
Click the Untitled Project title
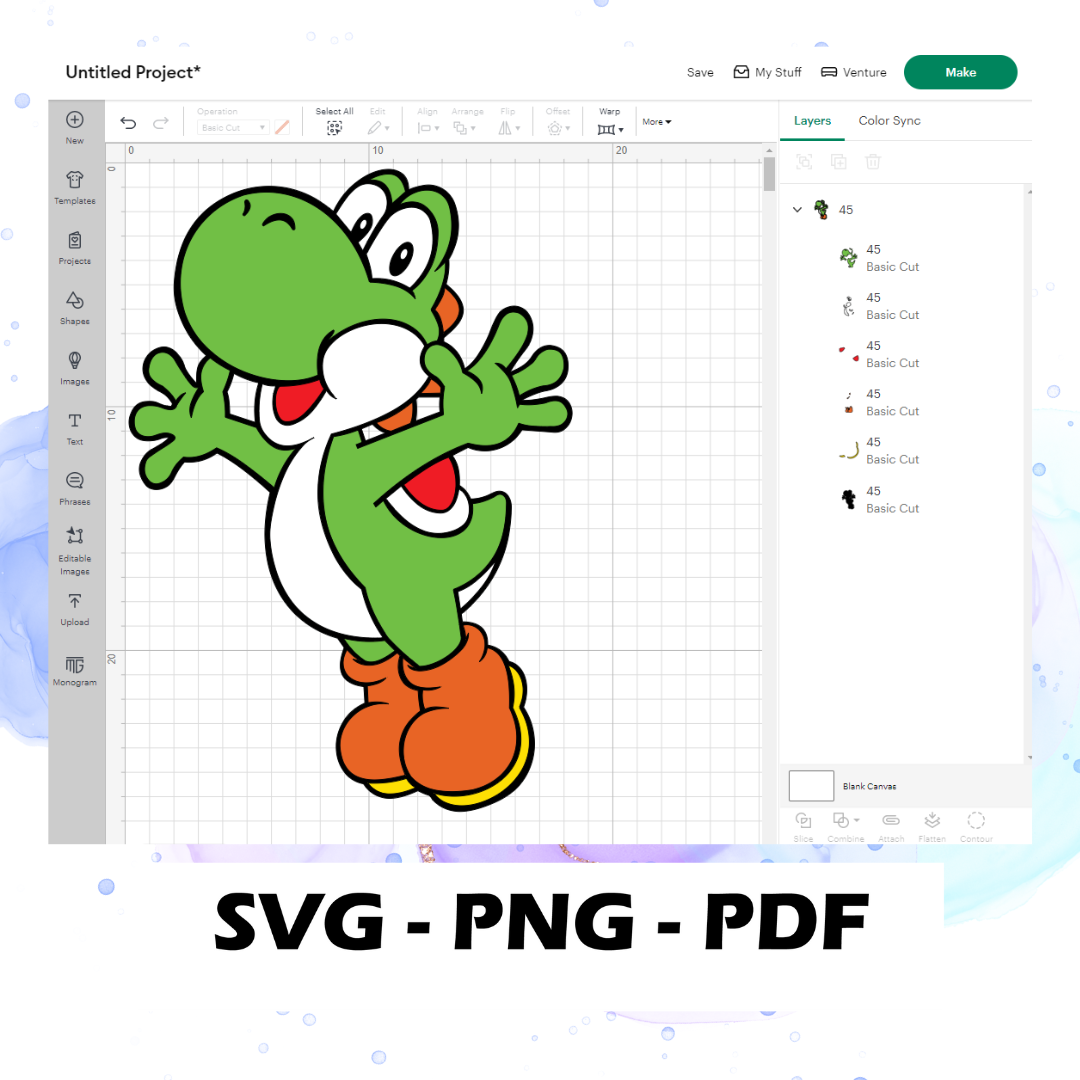[133, 72]
